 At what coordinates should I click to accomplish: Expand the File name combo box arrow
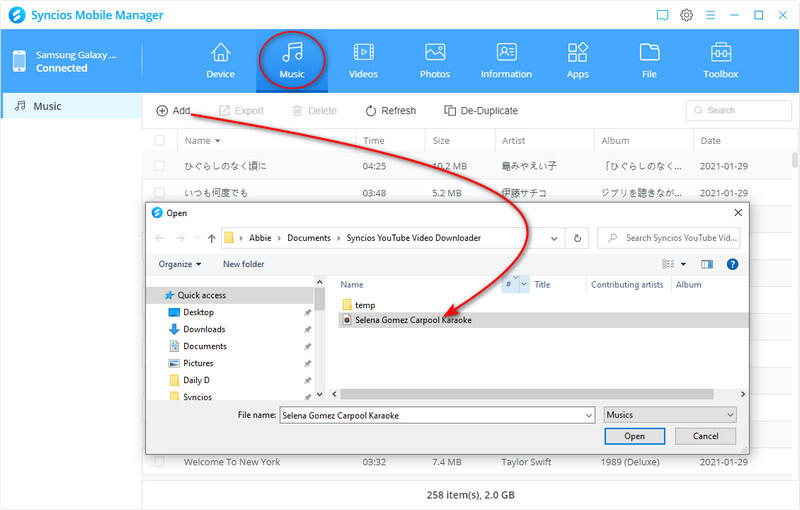(x=587, y=414)
